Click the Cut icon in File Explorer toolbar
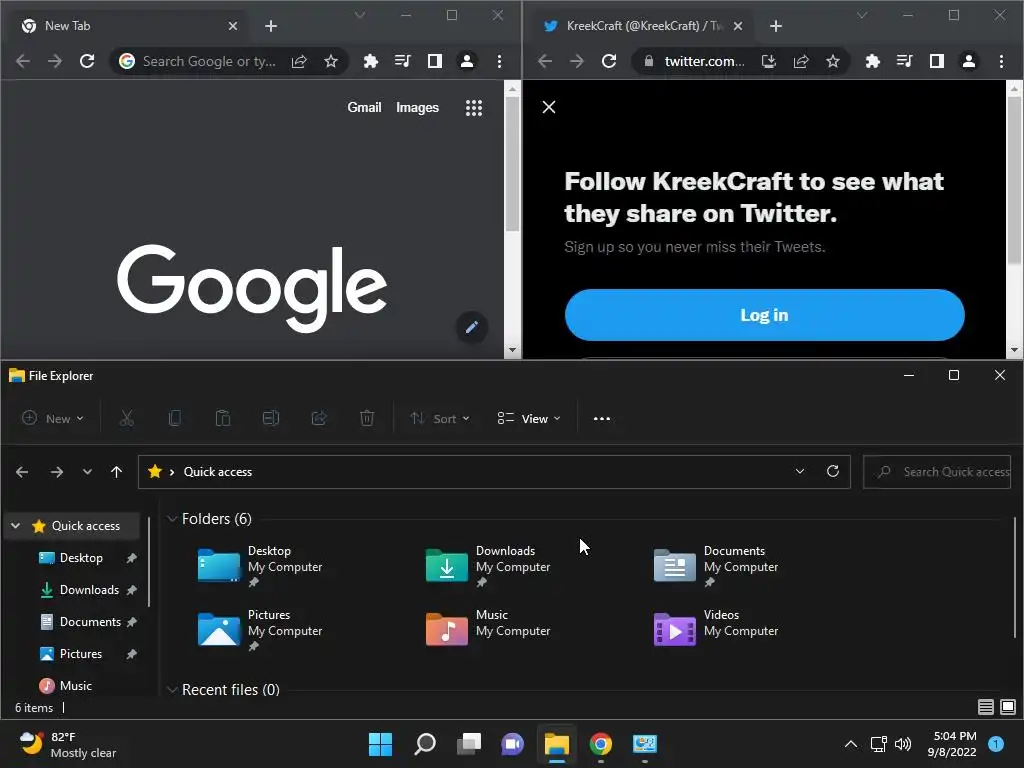 tap(127, 419)
